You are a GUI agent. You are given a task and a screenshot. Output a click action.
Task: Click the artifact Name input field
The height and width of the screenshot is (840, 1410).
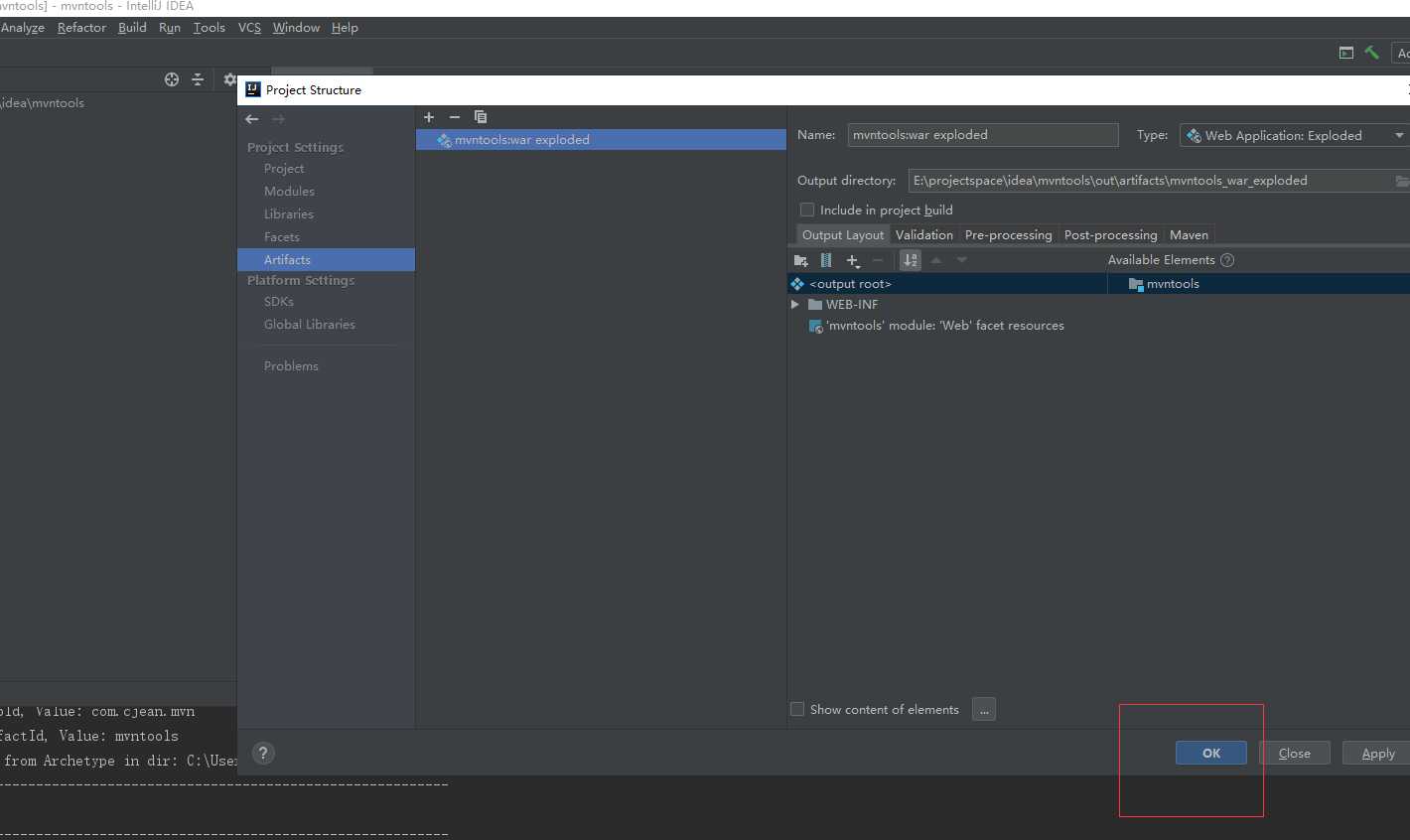983,135
